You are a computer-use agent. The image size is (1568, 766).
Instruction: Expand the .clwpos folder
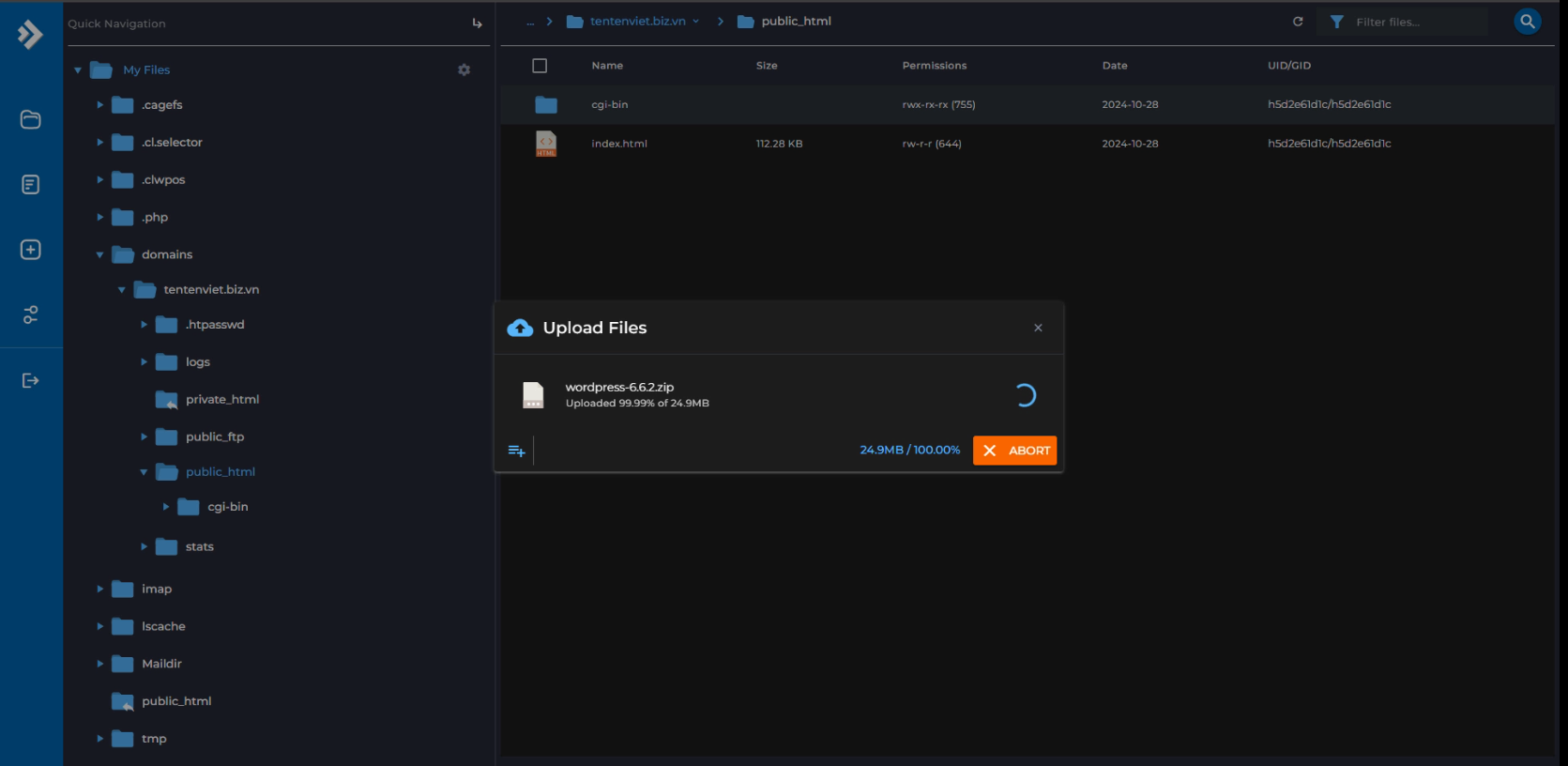coord(99,180)
